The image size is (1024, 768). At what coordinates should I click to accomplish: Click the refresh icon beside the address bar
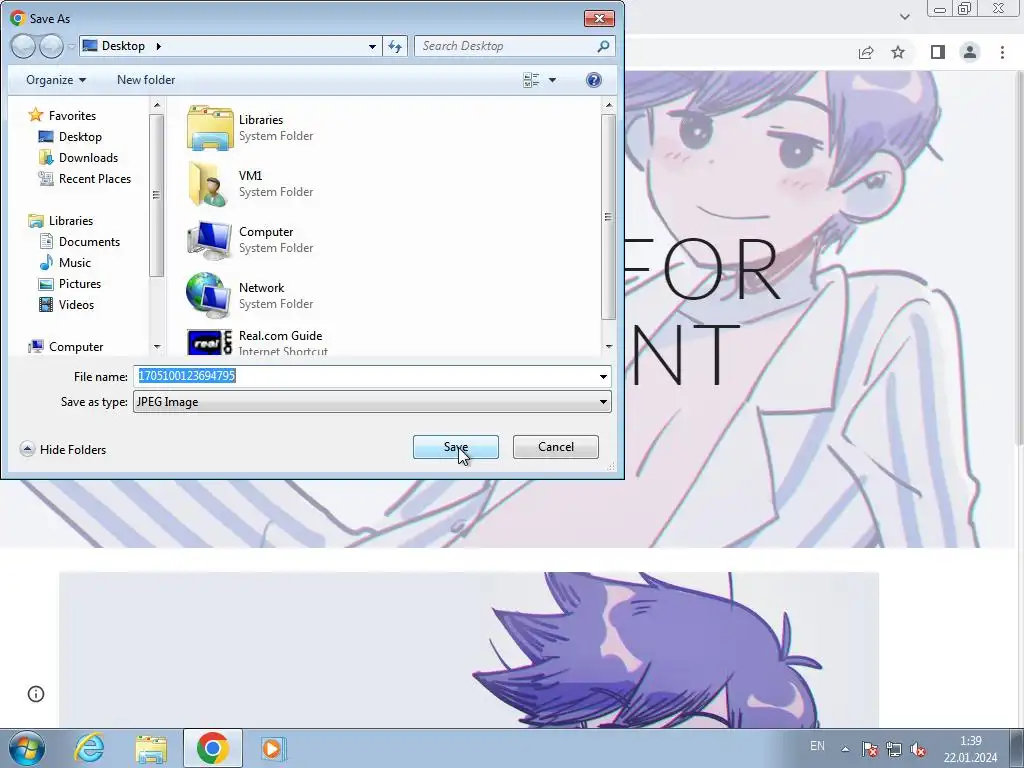point(395,46)
